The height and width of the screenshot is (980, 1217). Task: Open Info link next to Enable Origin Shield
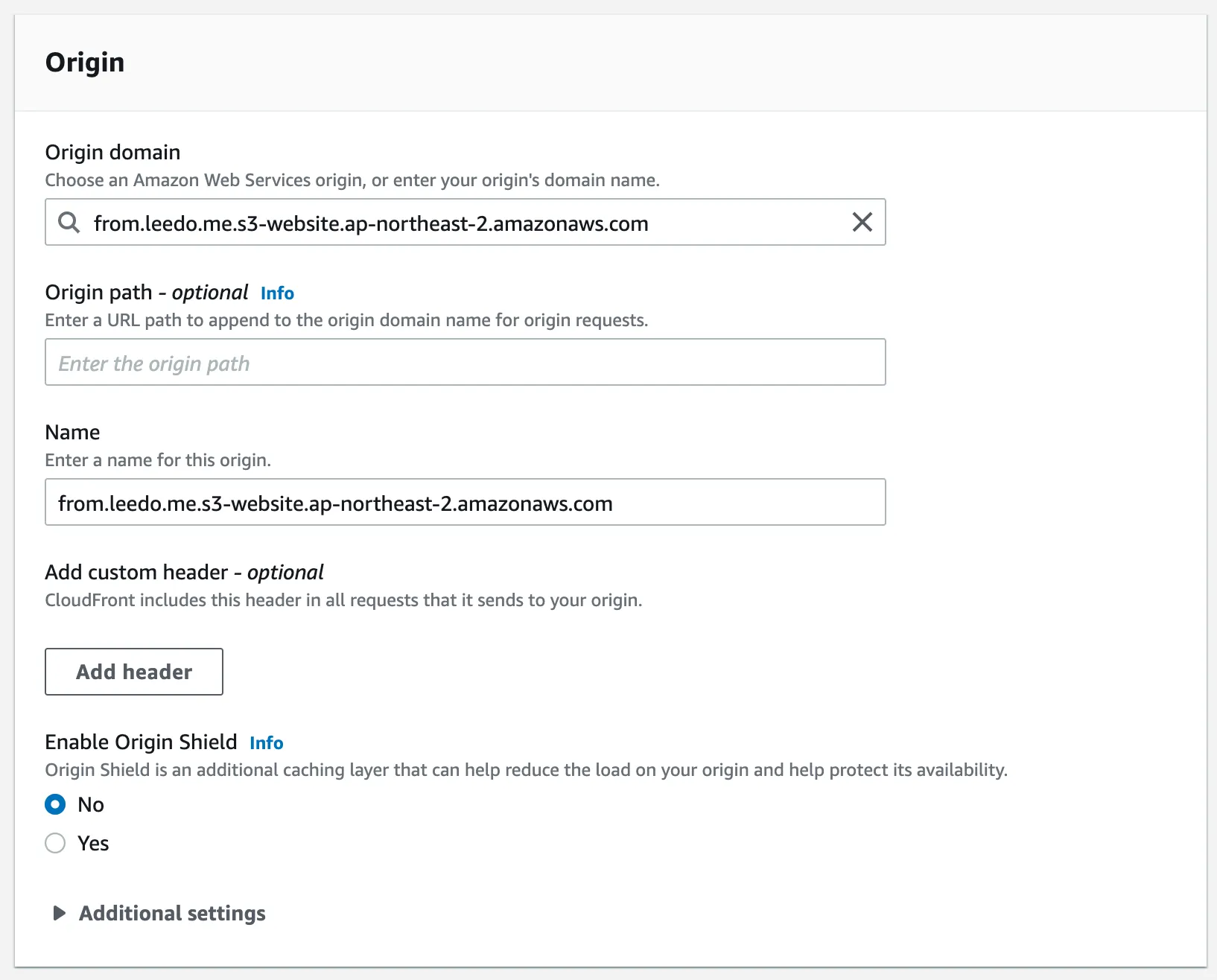tap(266, 743)
